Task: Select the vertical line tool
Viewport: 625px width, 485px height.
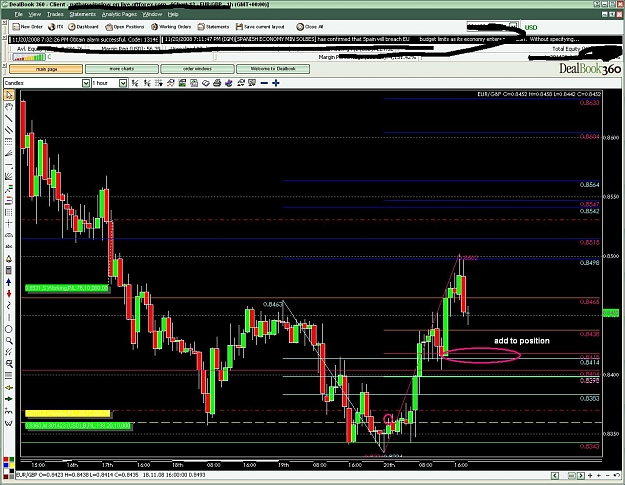Action: pos(9,317)
